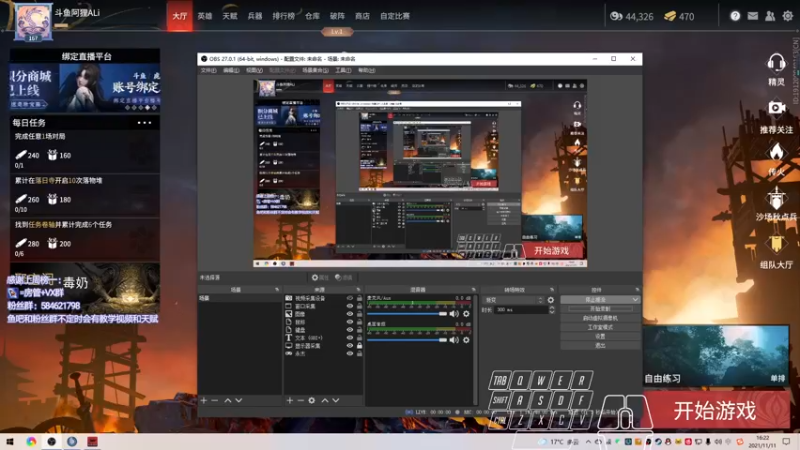Adjust transition duration 300 ms stepper arrows

(552, 310)
